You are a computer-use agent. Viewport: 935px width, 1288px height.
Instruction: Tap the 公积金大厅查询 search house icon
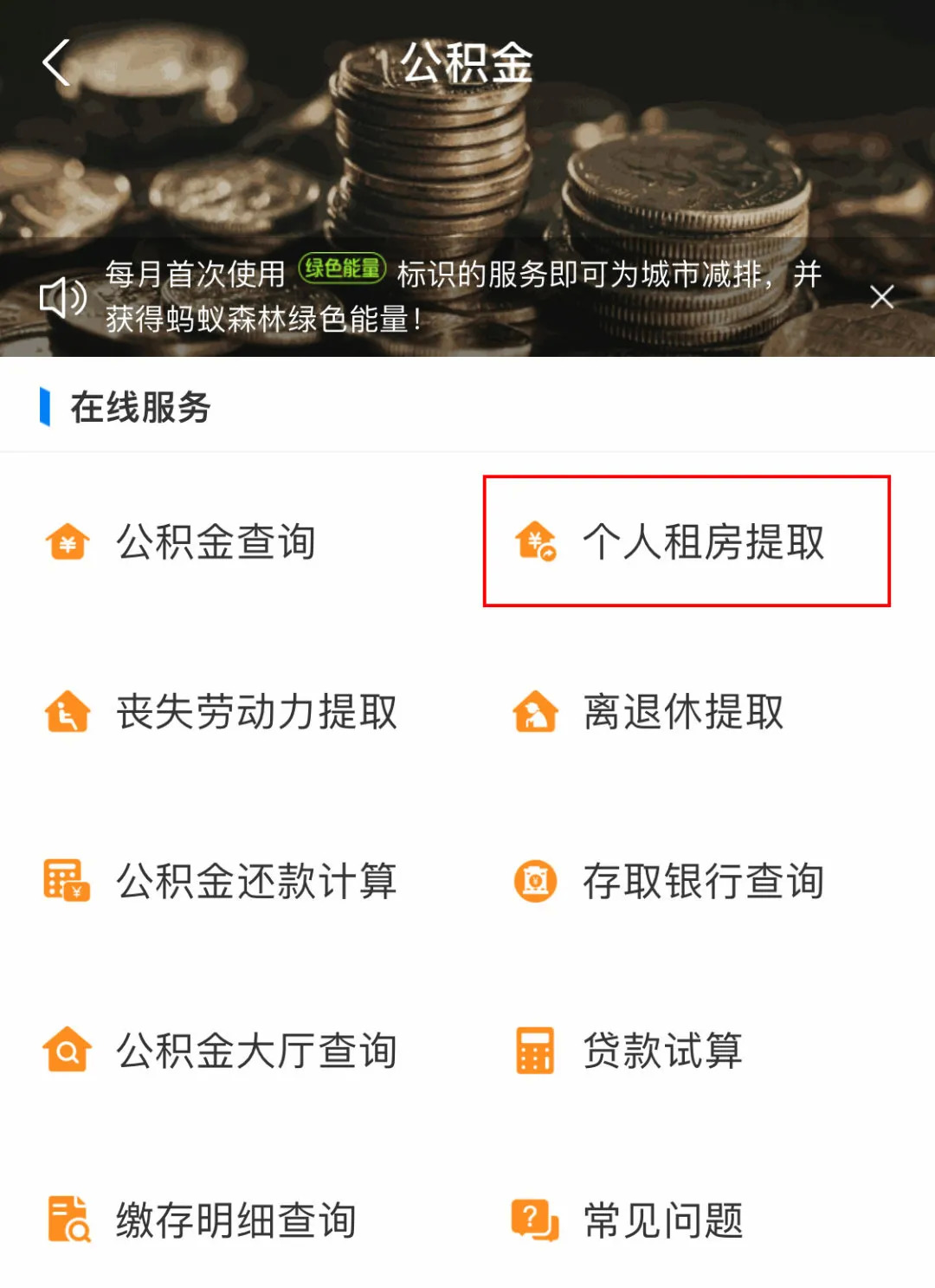click(x=68, y=1050)
